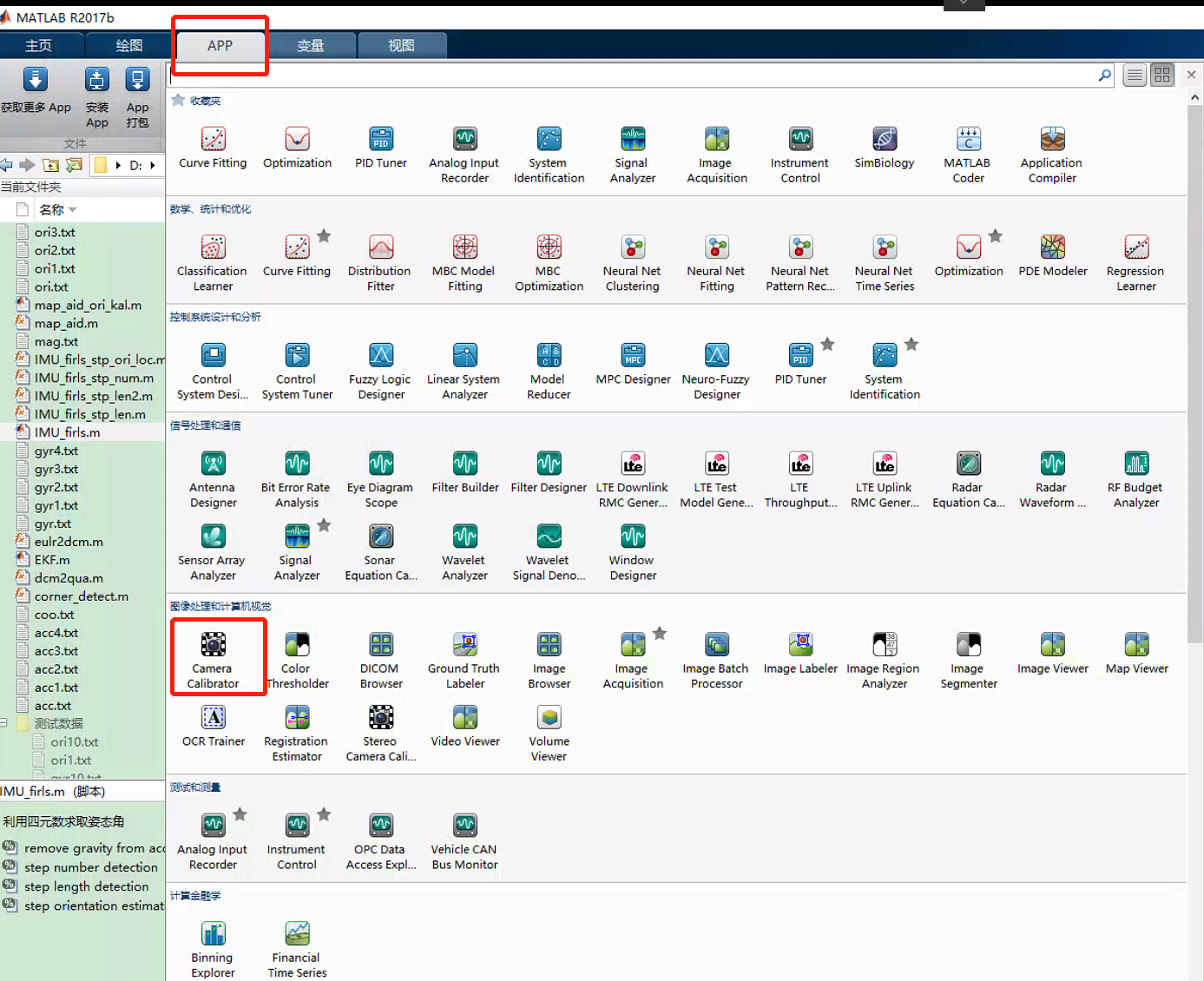
Task: Open Image Batch Processor app
Action: click(716, 659)
